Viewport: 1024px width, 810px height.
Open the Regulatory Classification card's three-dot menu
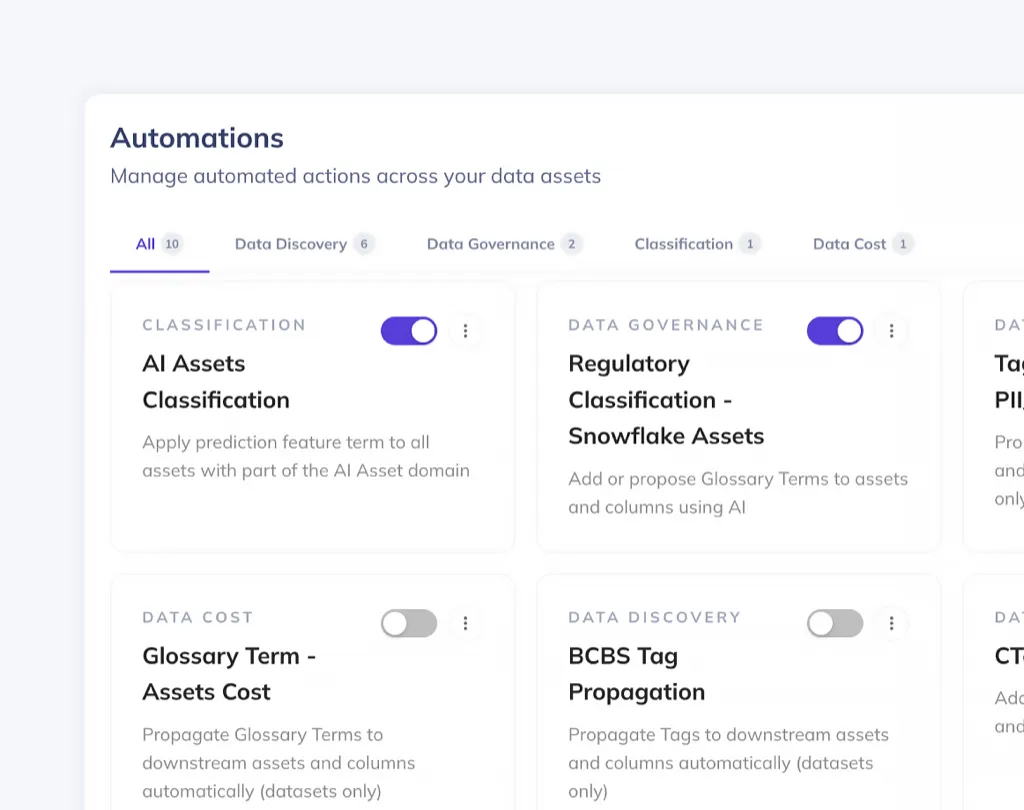click(891, 331)
